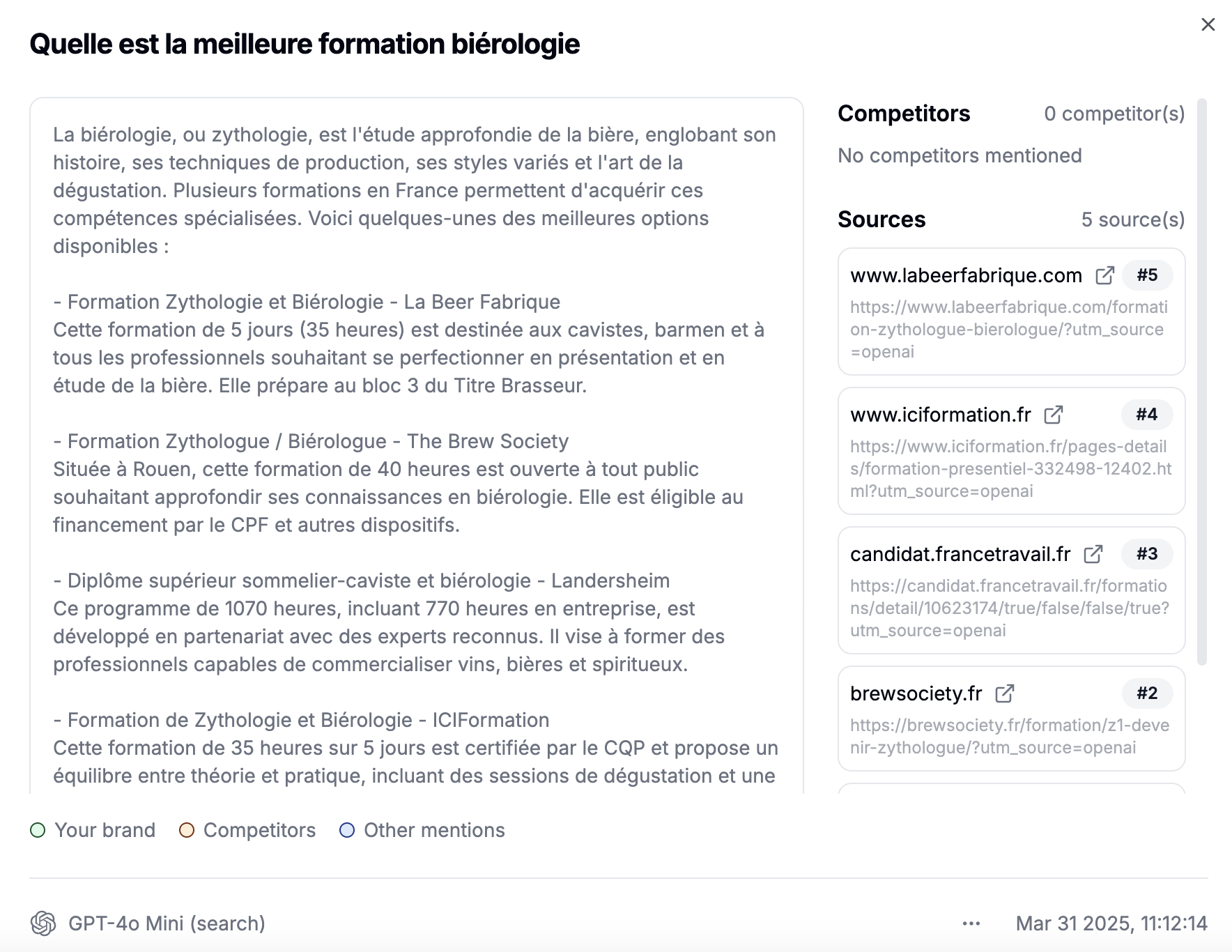Toggle the Other mentions legend marker

coord(347,830)
